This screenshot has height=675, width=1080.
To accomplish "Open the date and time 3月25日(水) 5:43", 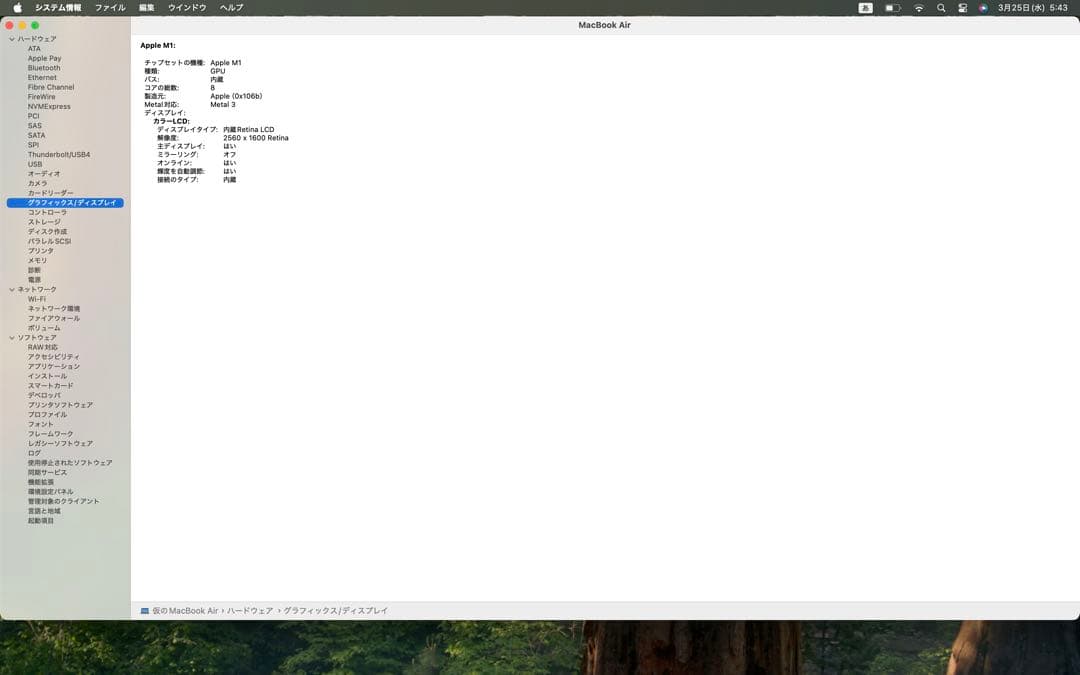I will [x=1032, y=8].
